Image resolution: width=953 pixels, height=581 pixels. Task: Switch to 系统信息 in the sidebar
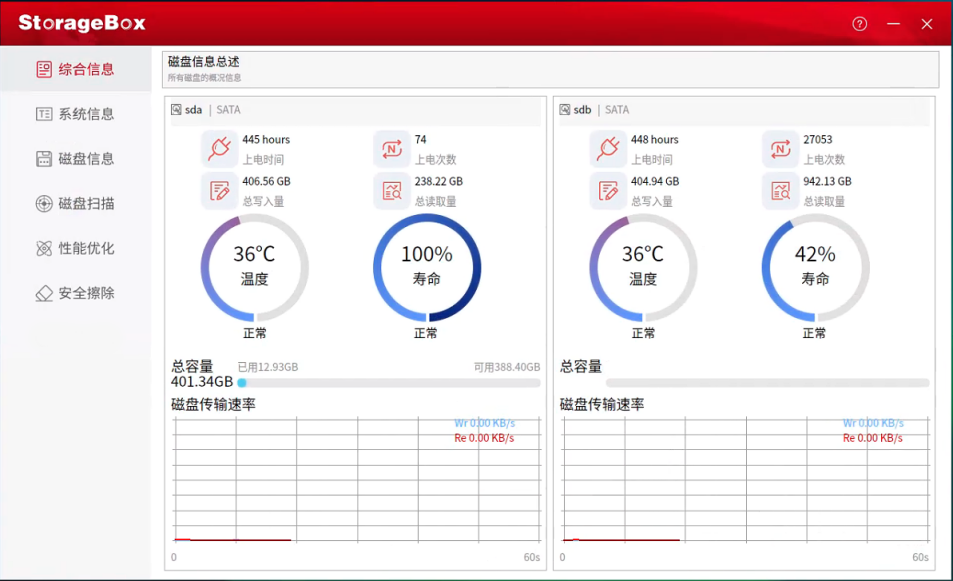click(x=76, y=114)
